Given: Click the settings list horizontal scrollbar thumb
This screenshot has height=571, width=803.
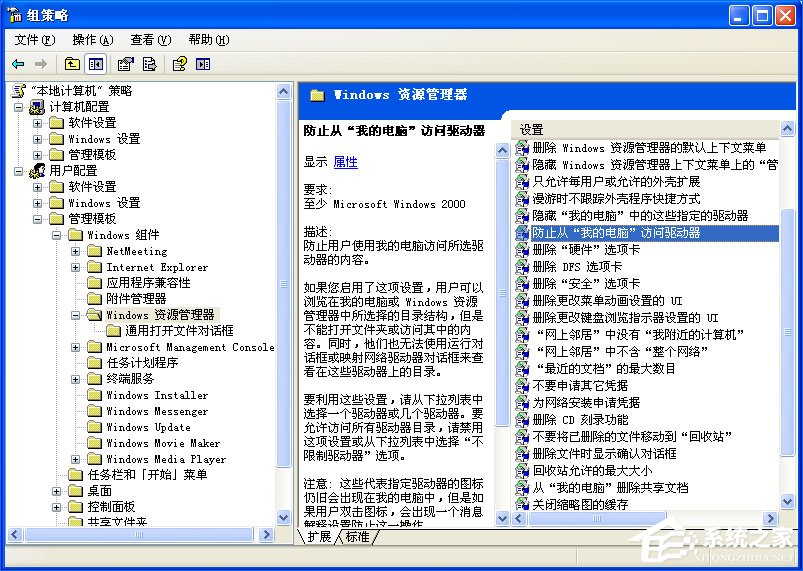Looking at the screenshot, I should point(598,518).
